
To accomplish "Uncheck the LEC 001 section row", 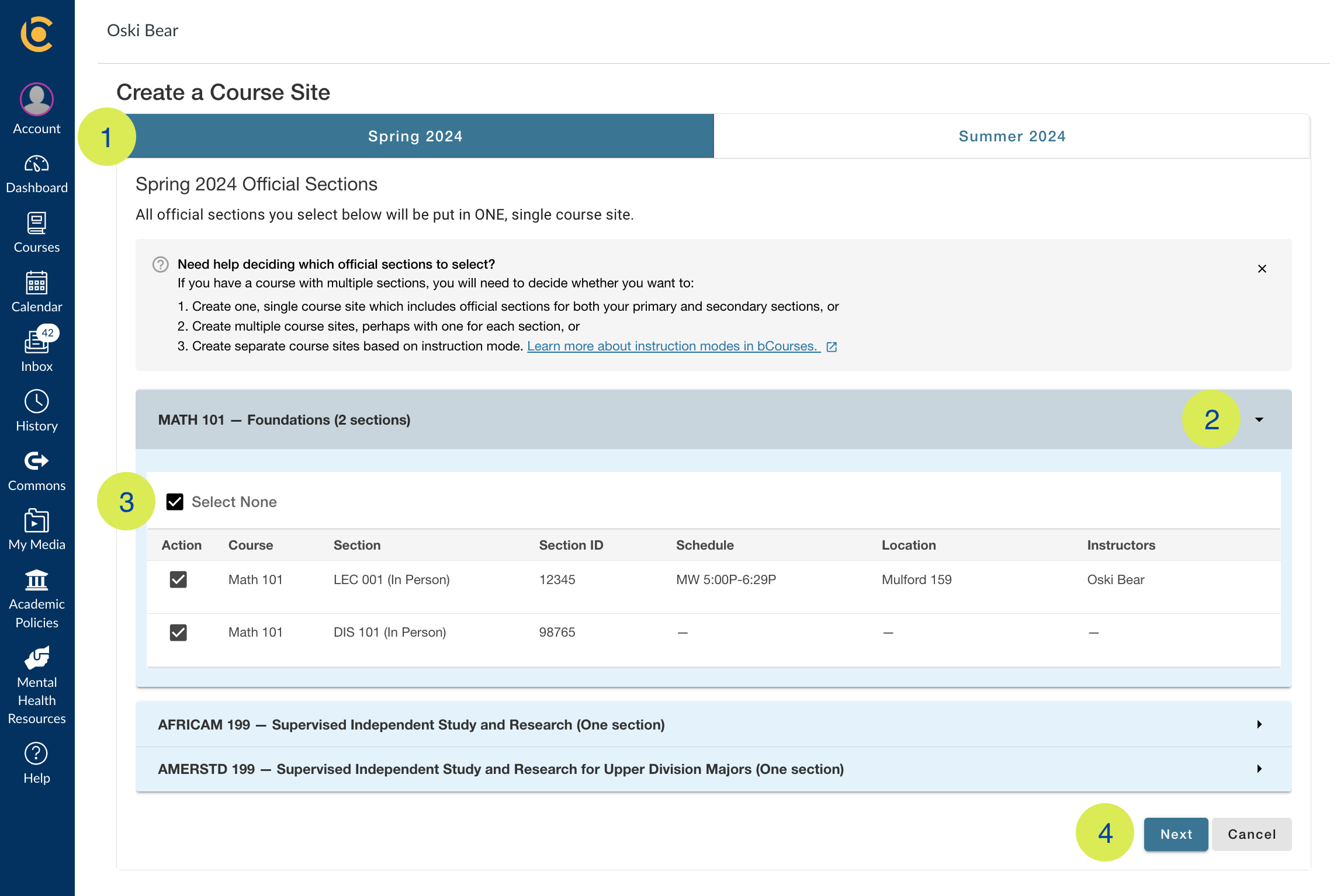I will tap(178, 579).
